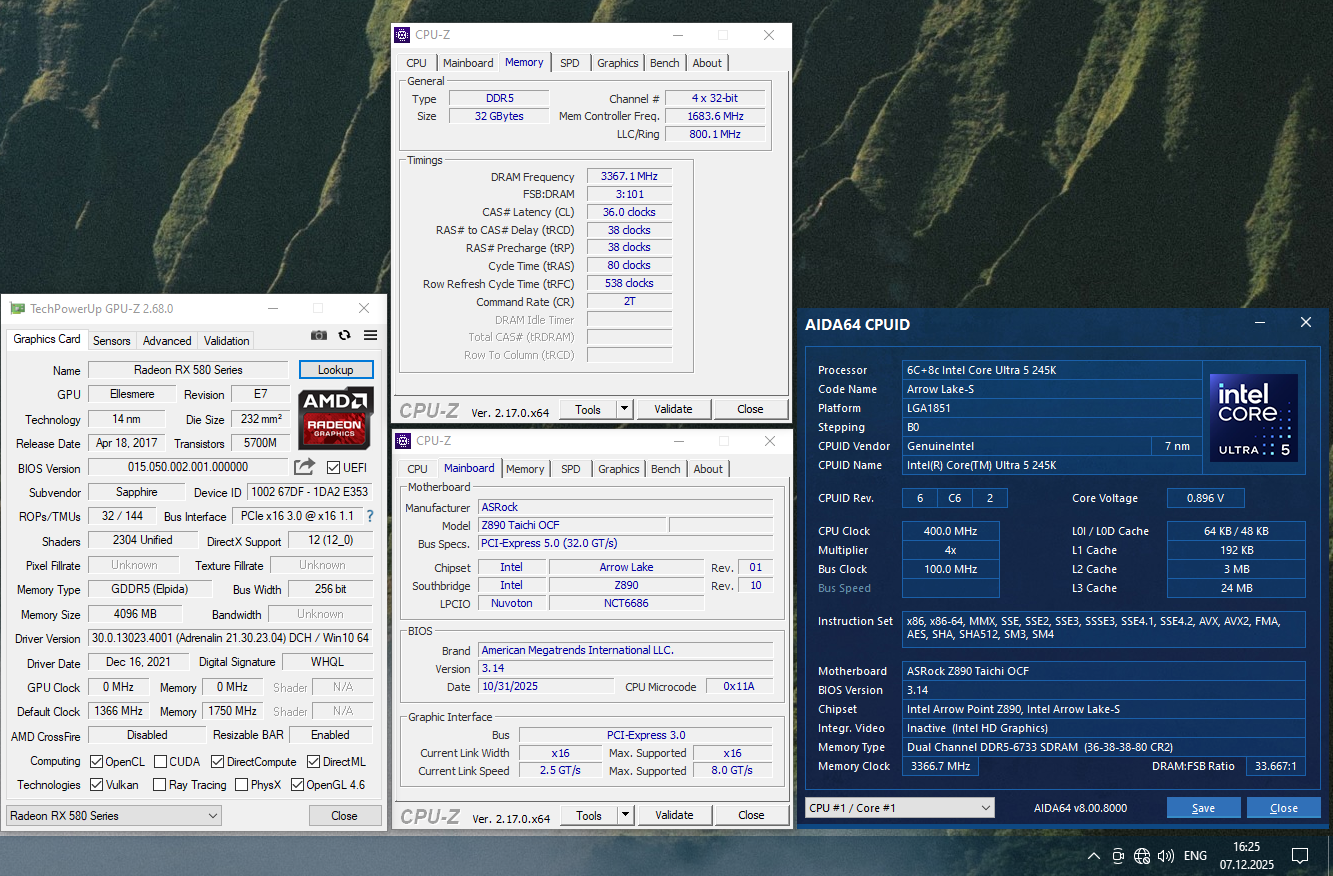
Task: Click the Bus Interface question mark icon
Action: [x=370, y=516]
